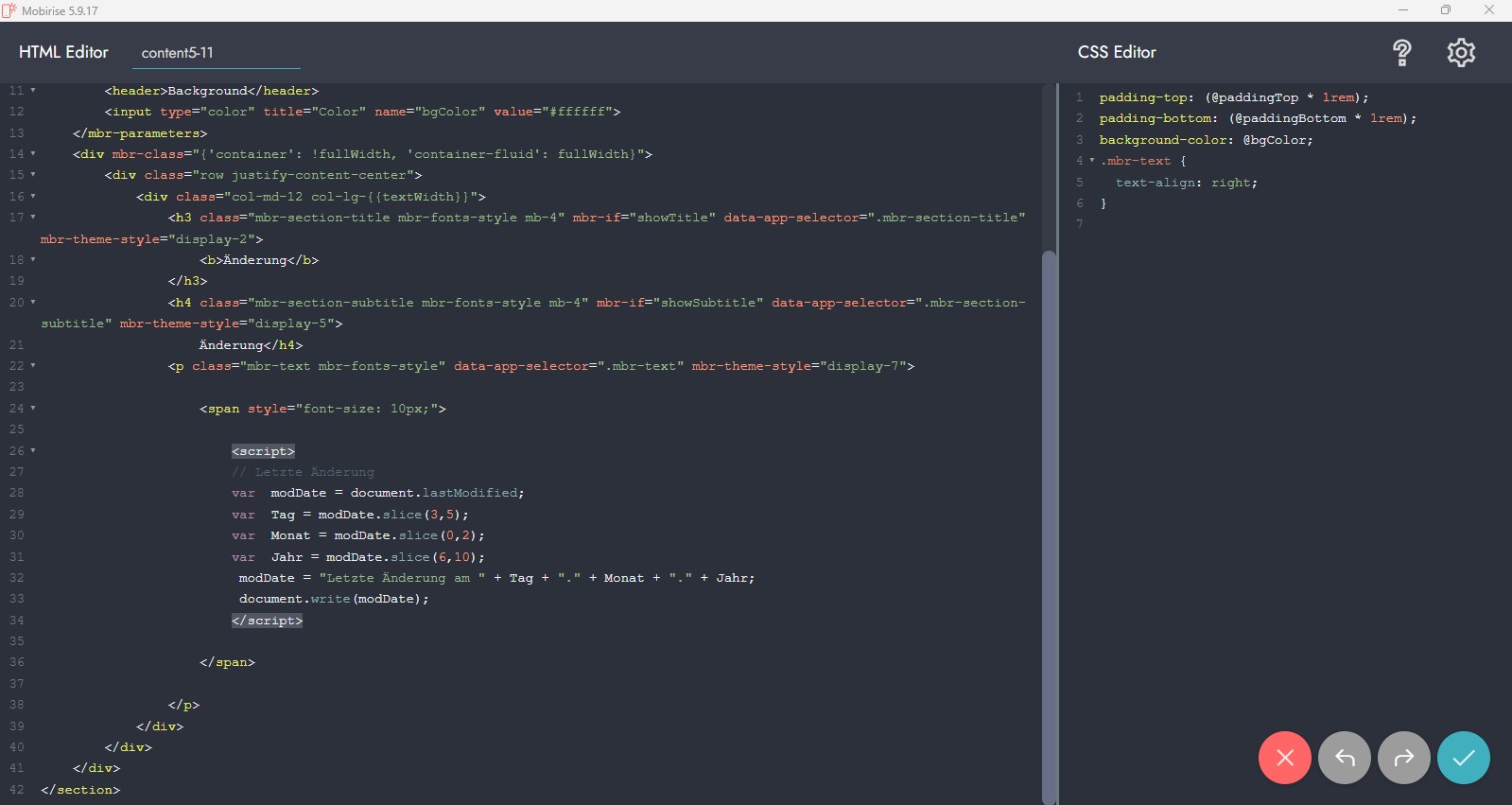
Task: Click the Mobirise app icon in title bar
Action: 9,10
